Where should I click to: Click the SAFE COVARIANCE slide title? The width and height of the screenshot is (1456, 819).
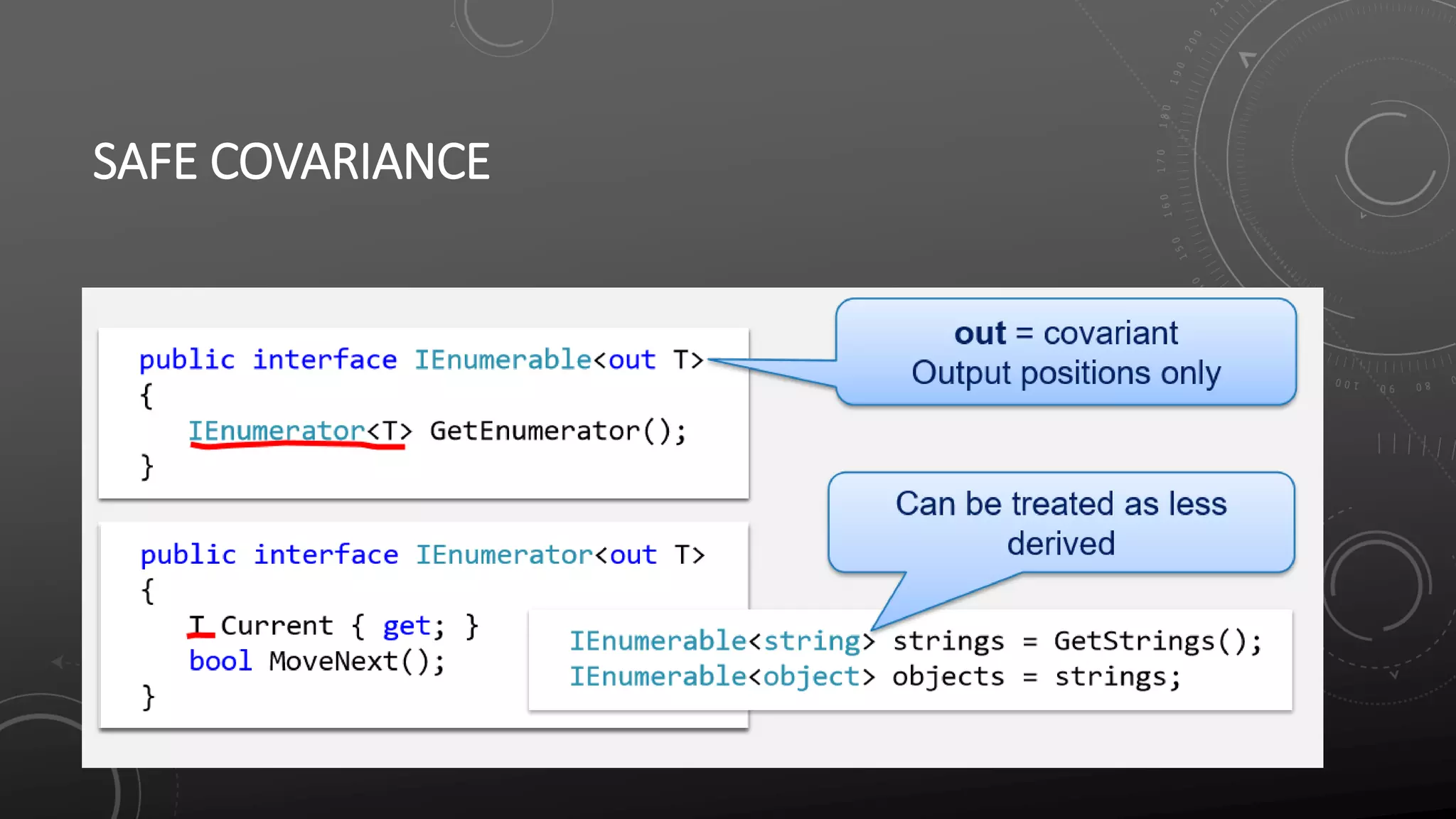point(291,161)
